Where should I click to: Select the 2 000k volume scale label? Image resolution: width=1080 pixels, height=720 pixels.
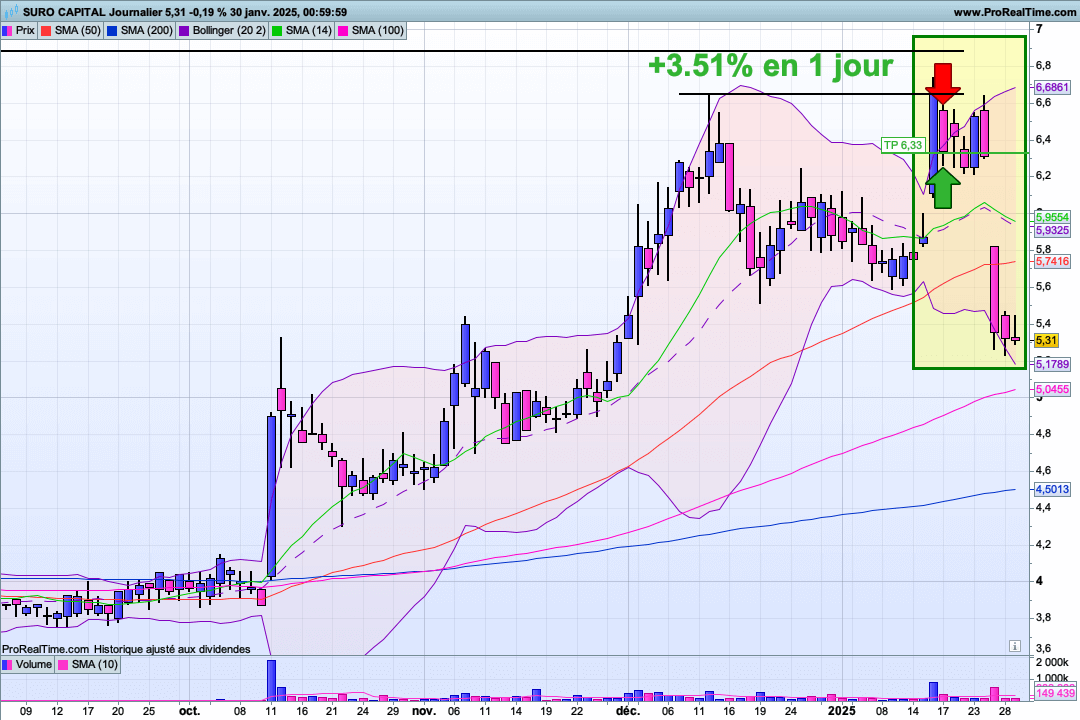click(1052, 661)
